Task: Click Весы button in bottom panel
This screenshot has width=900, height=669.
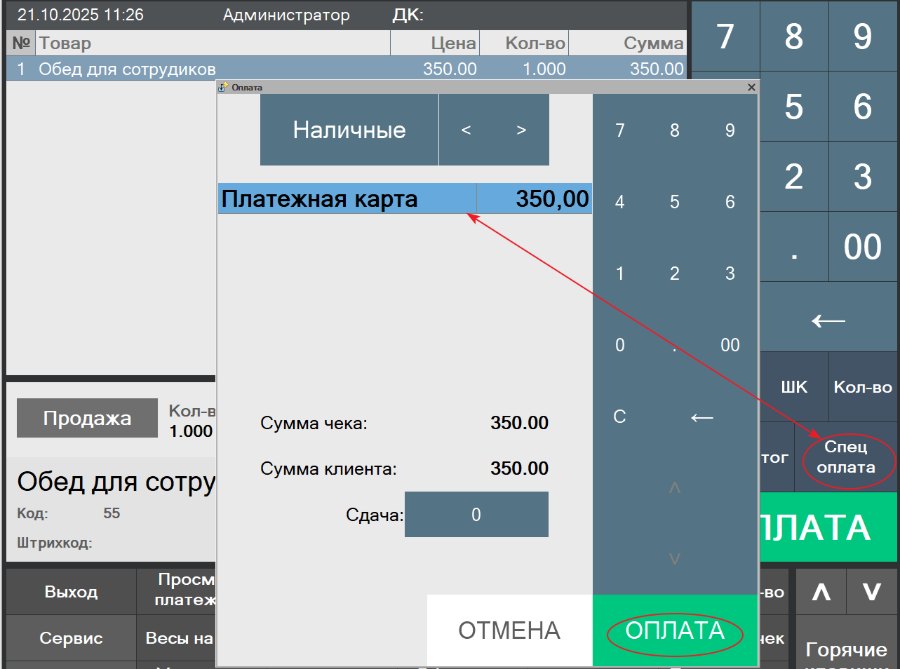Action: 177,638
